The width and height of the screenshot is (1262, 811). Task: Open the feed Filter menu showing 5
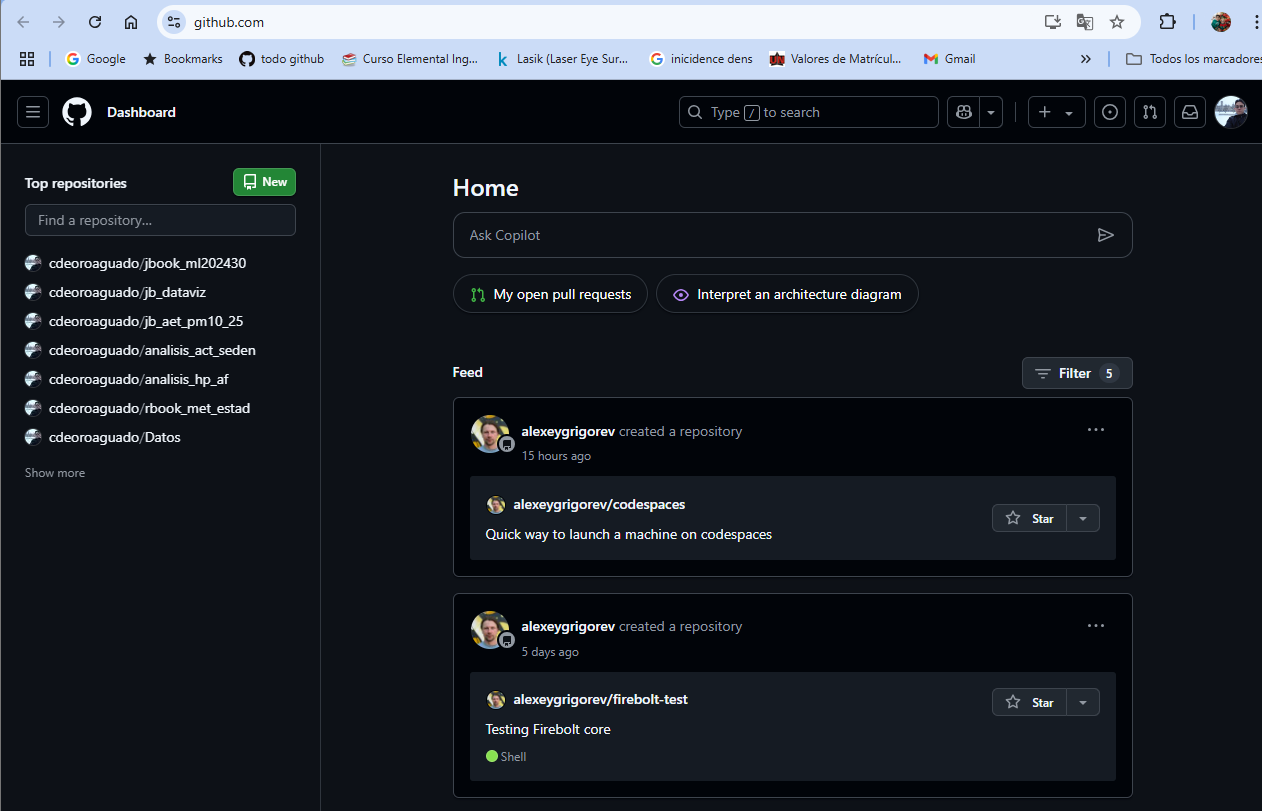tap(1077, 372)
